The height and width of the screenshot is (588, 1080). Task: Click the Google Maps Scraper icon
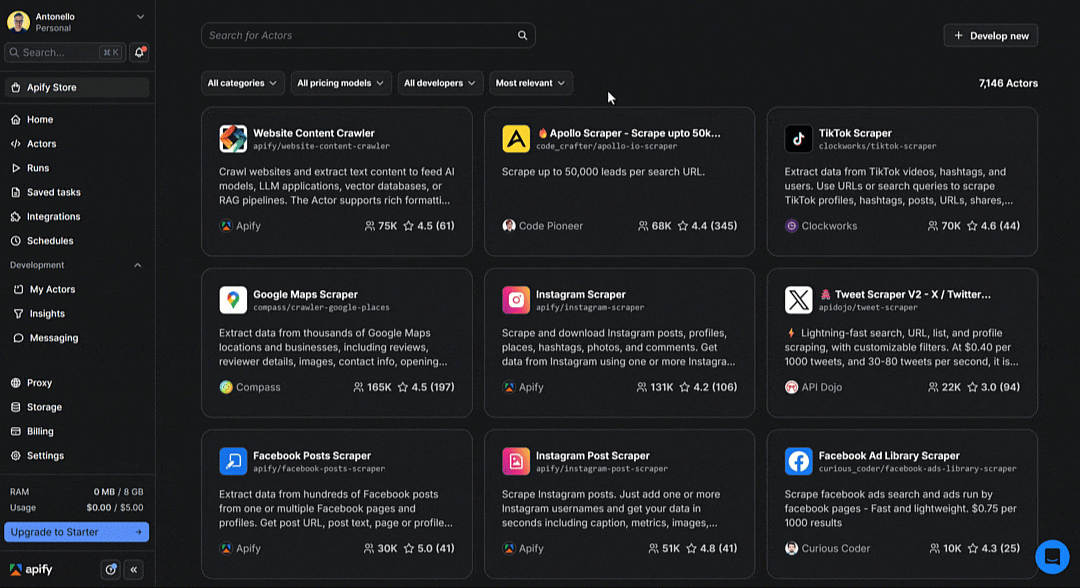[x=233, y=300]
